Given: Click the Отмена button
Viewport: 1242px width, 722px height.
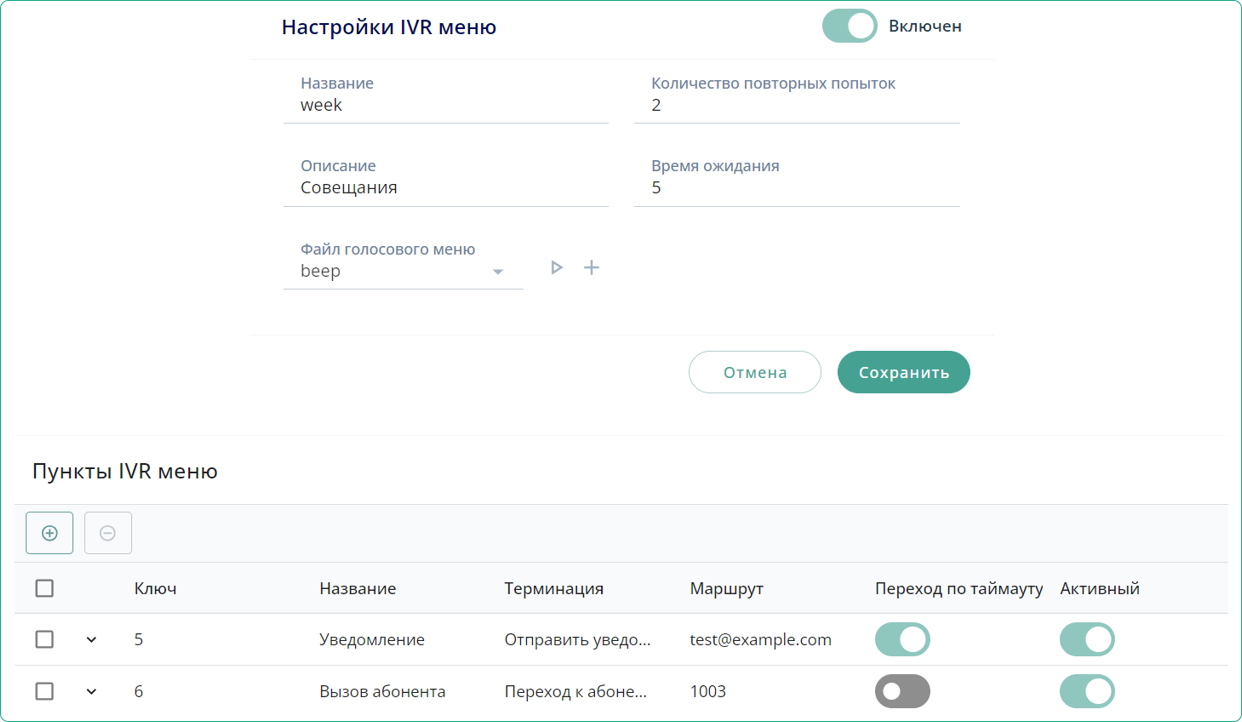Looking at the screenshot, I should coord(755,372).
